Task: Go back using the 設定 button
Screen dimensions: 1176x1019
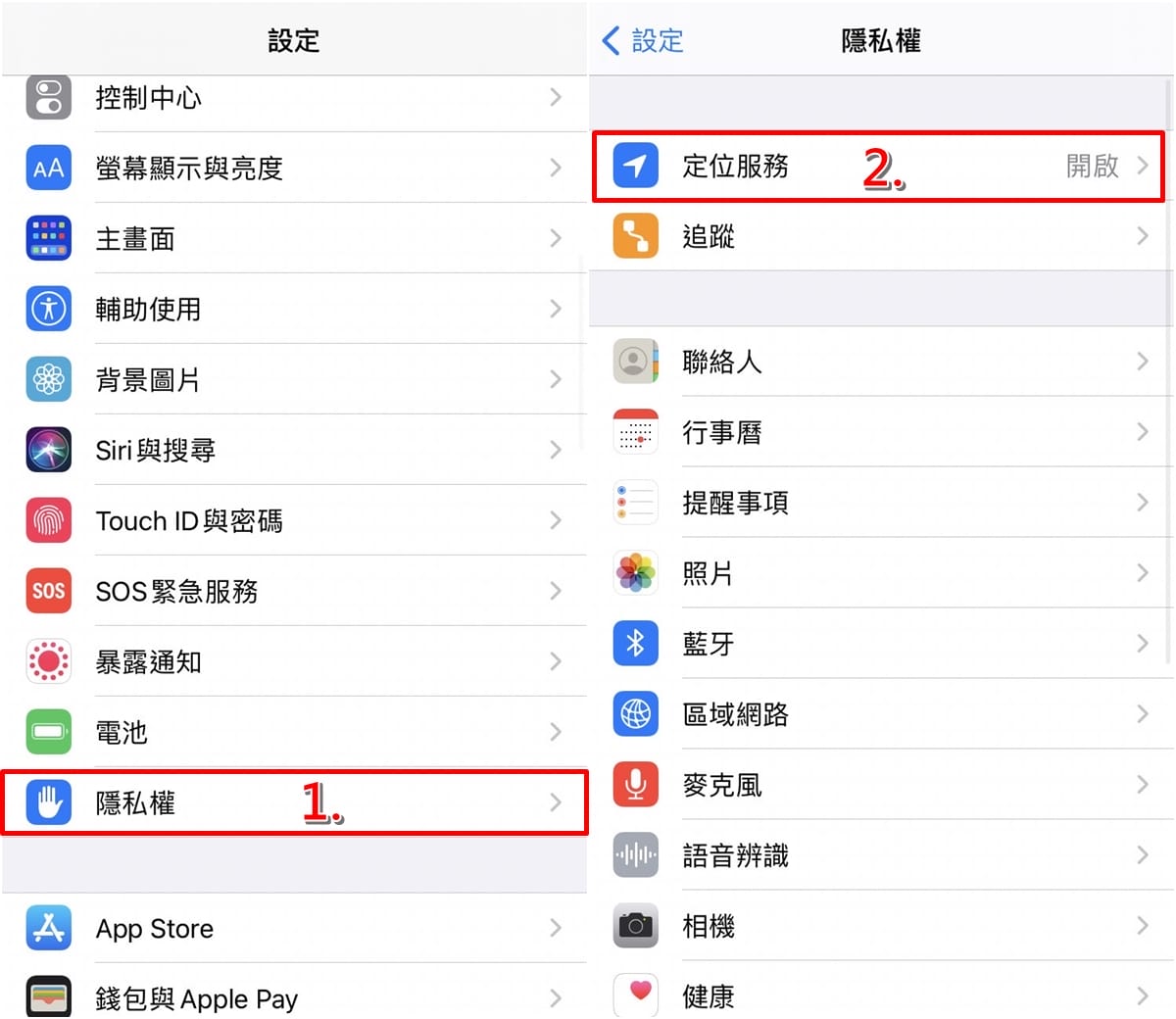Action: point(643,40)
